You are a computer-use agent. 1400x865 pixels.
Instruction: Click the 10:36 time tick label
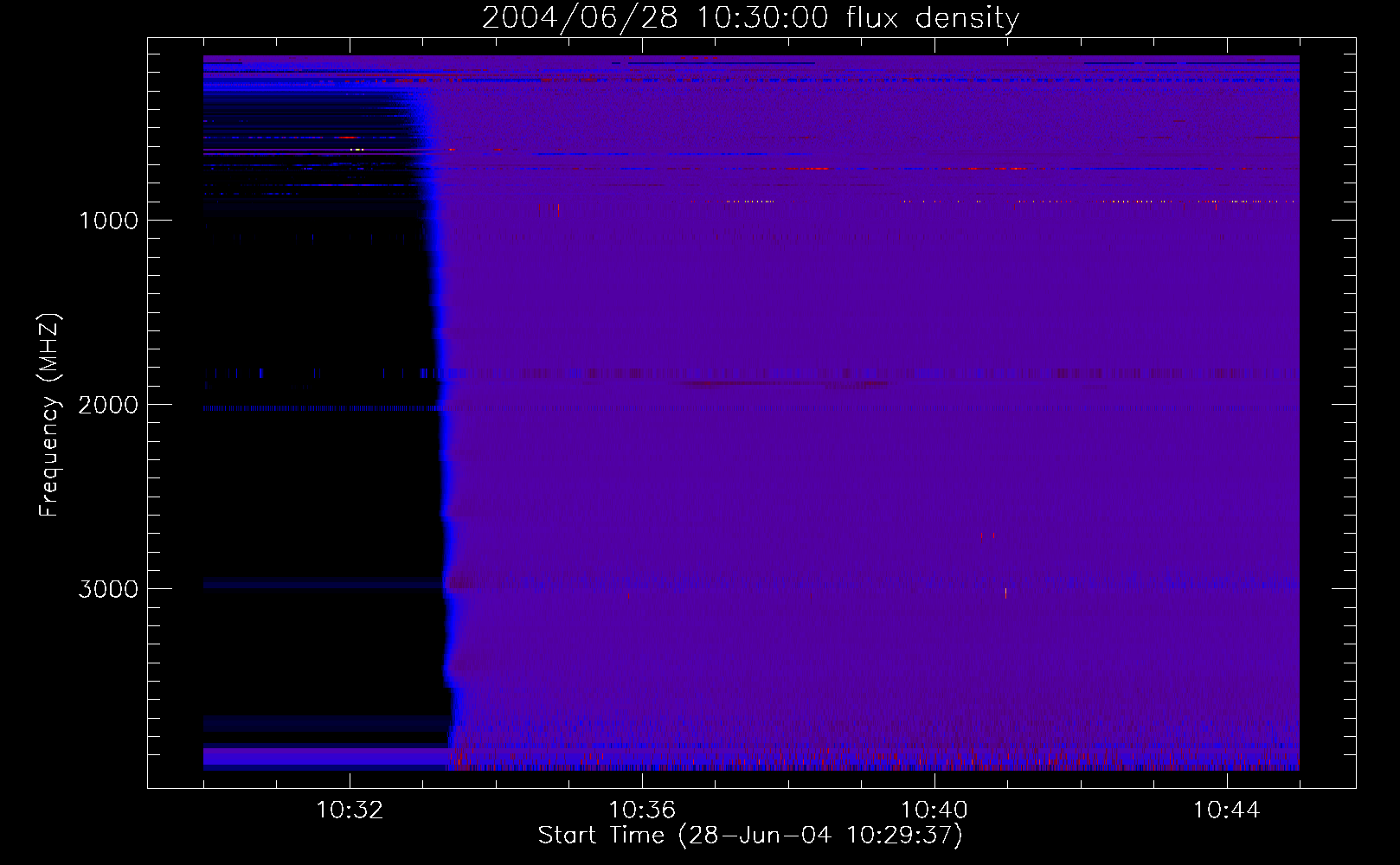(642, 811)
